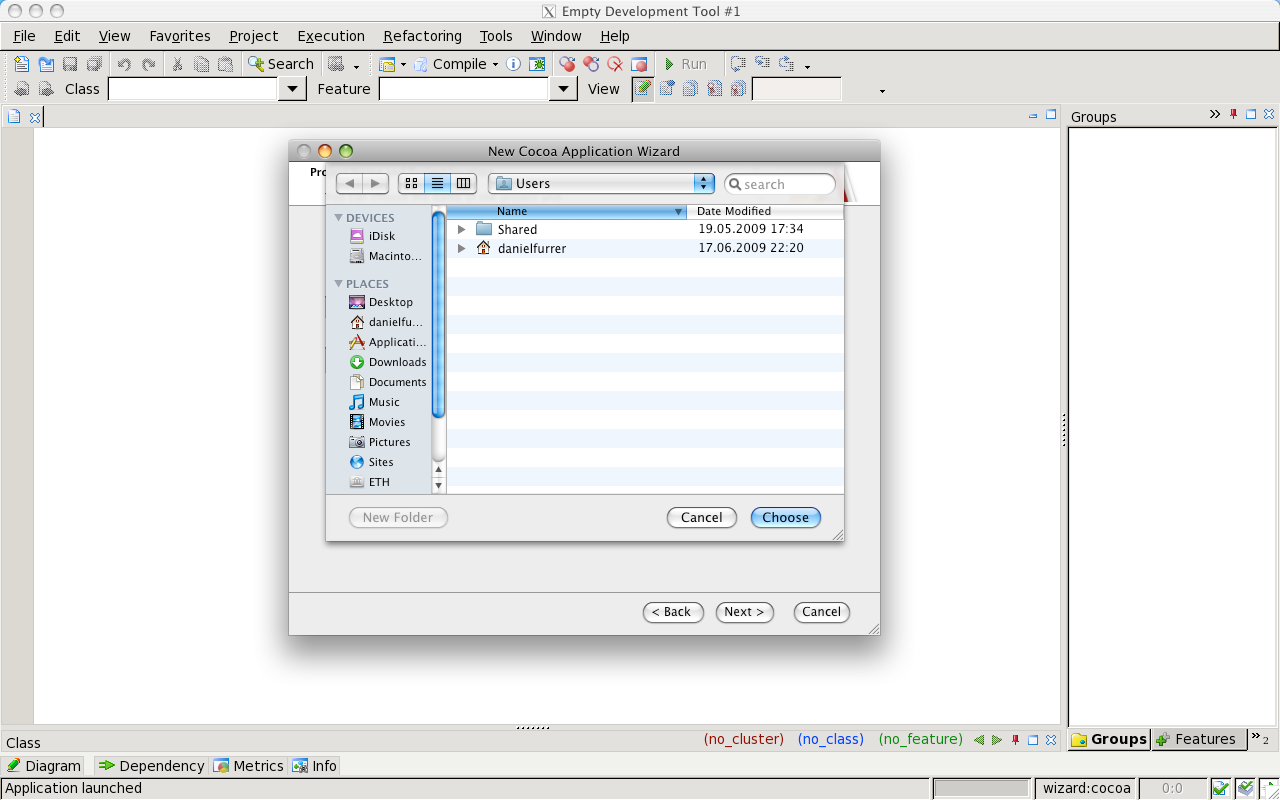
Task: Maximize the Groups panel
Action: [x=1251, y=115]
